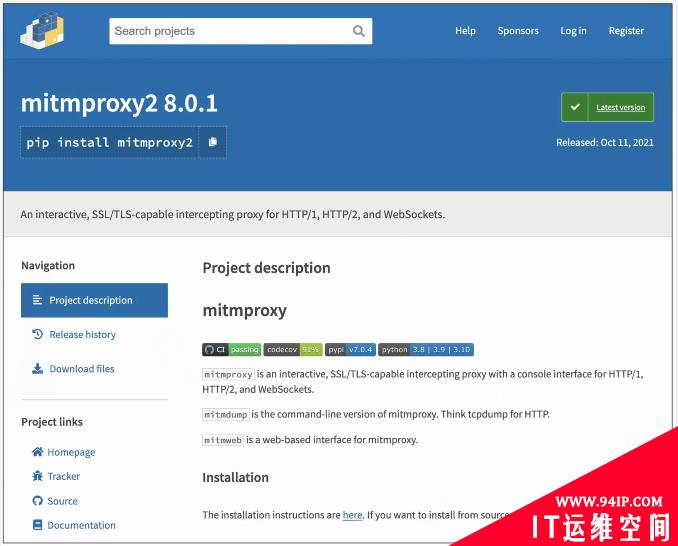Click 'Released: Oct 11, 2021' text
The height and width of the screenshot is (546, 678).
click(605, 142)
